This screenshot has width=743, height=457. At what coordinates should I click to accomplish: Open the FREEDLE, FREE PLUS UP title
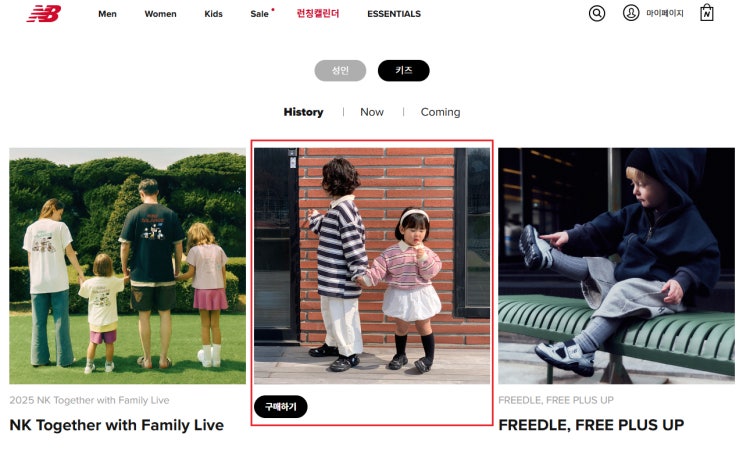[x=591, y=425]
